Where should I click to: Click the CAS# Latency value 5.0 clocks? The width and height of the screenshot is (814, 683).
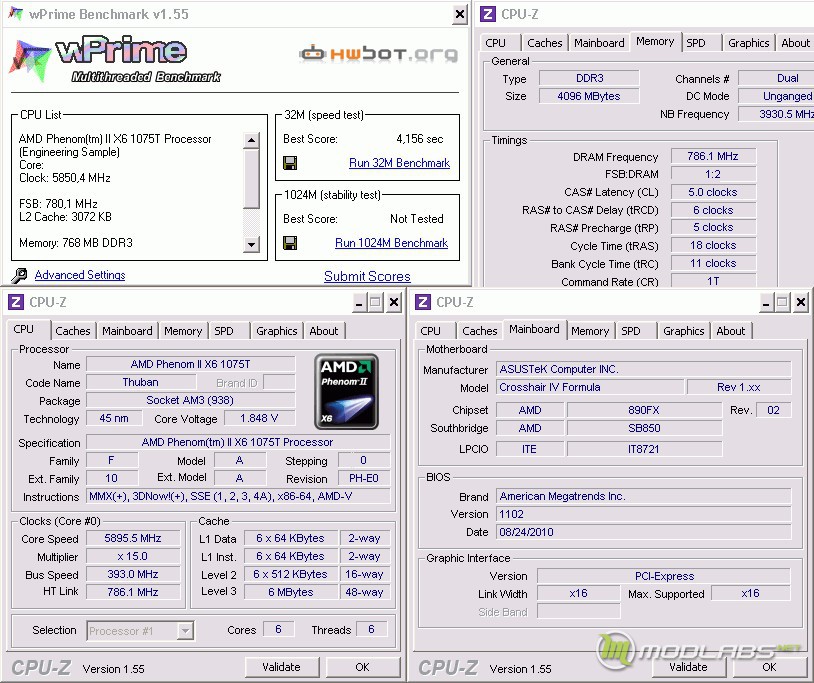click(x=713, y=192)
